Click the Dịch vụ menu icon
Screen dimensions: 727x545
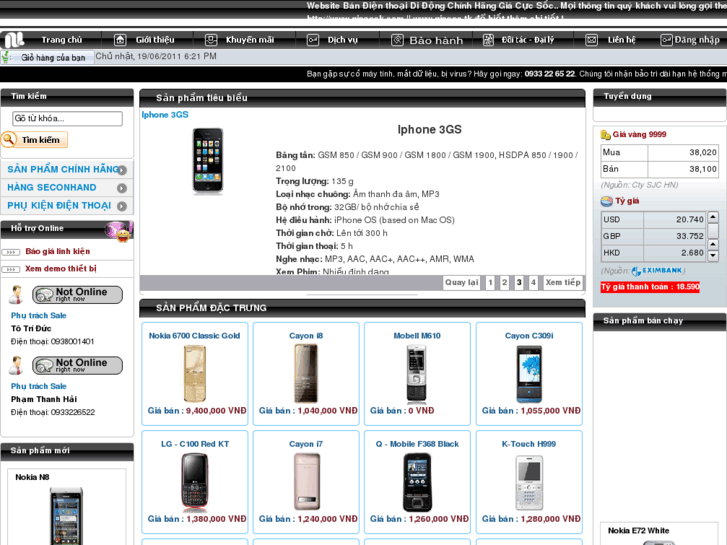coord(313,40)
